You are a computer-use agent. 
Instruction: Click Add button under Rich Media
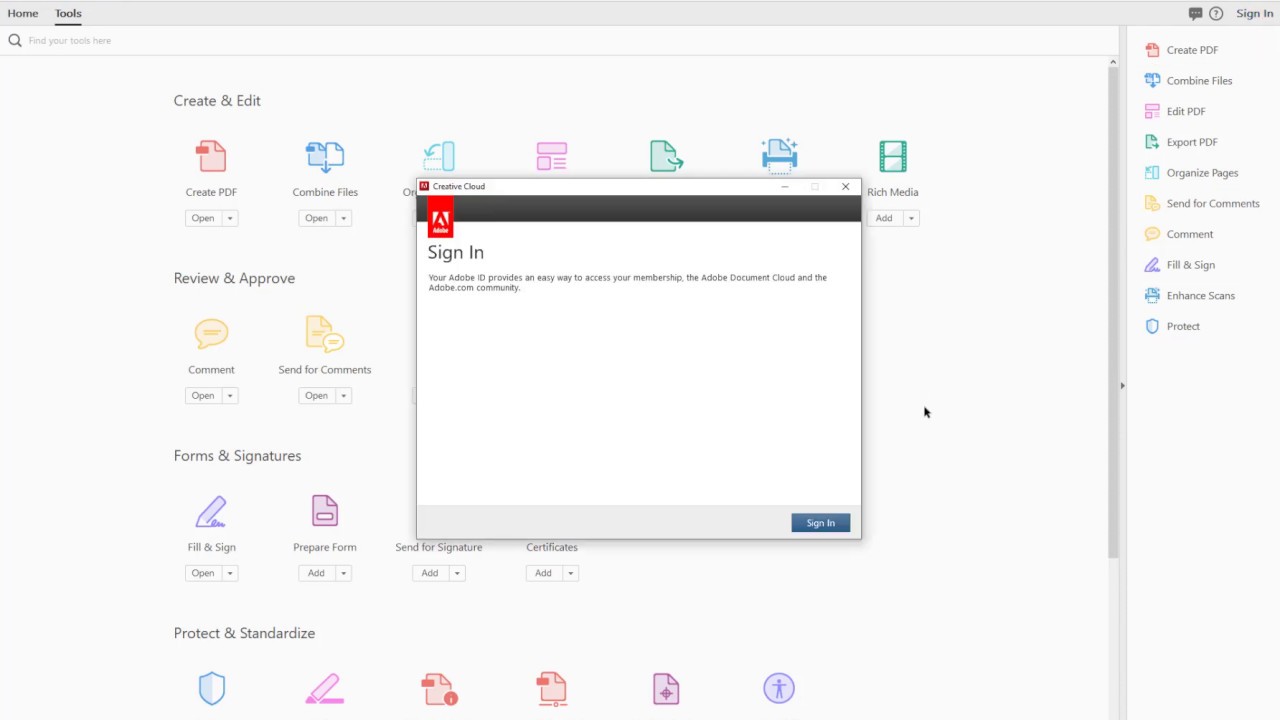click(884, 218)
